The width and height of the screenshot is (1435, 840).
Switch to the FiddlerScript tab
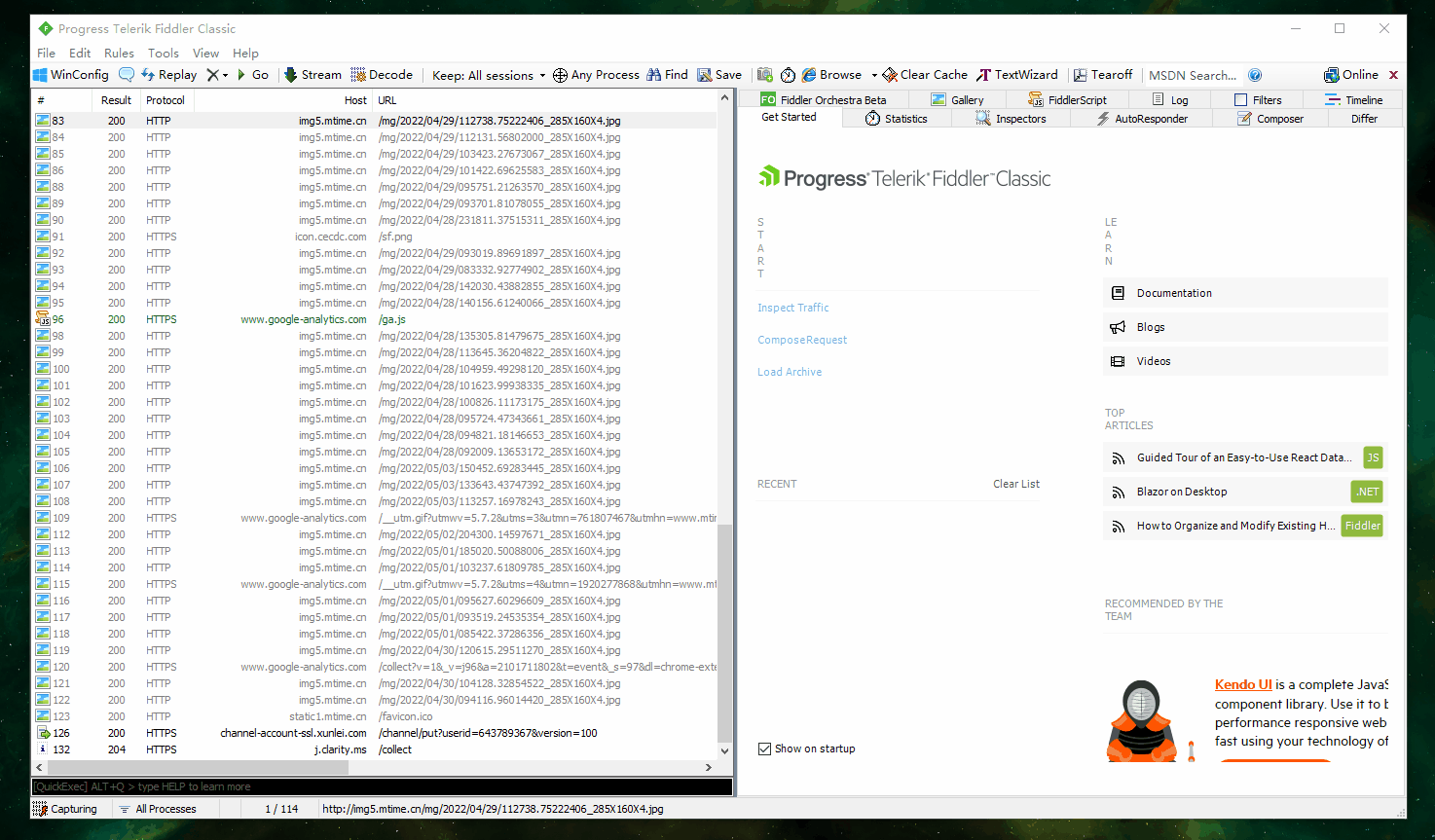tap(1068, 99)
